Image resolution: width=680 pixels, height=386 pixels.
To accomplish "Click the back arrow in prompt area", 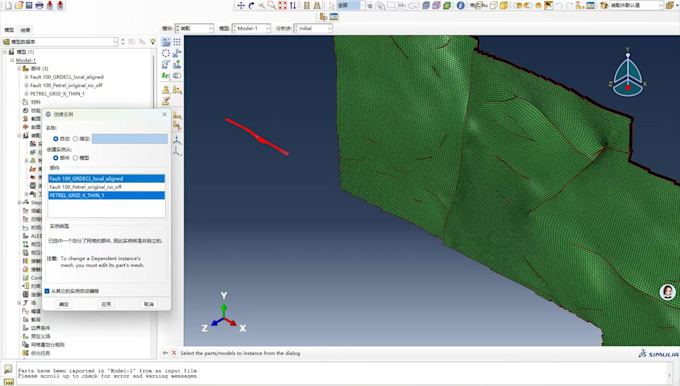I will coord(165,353).
